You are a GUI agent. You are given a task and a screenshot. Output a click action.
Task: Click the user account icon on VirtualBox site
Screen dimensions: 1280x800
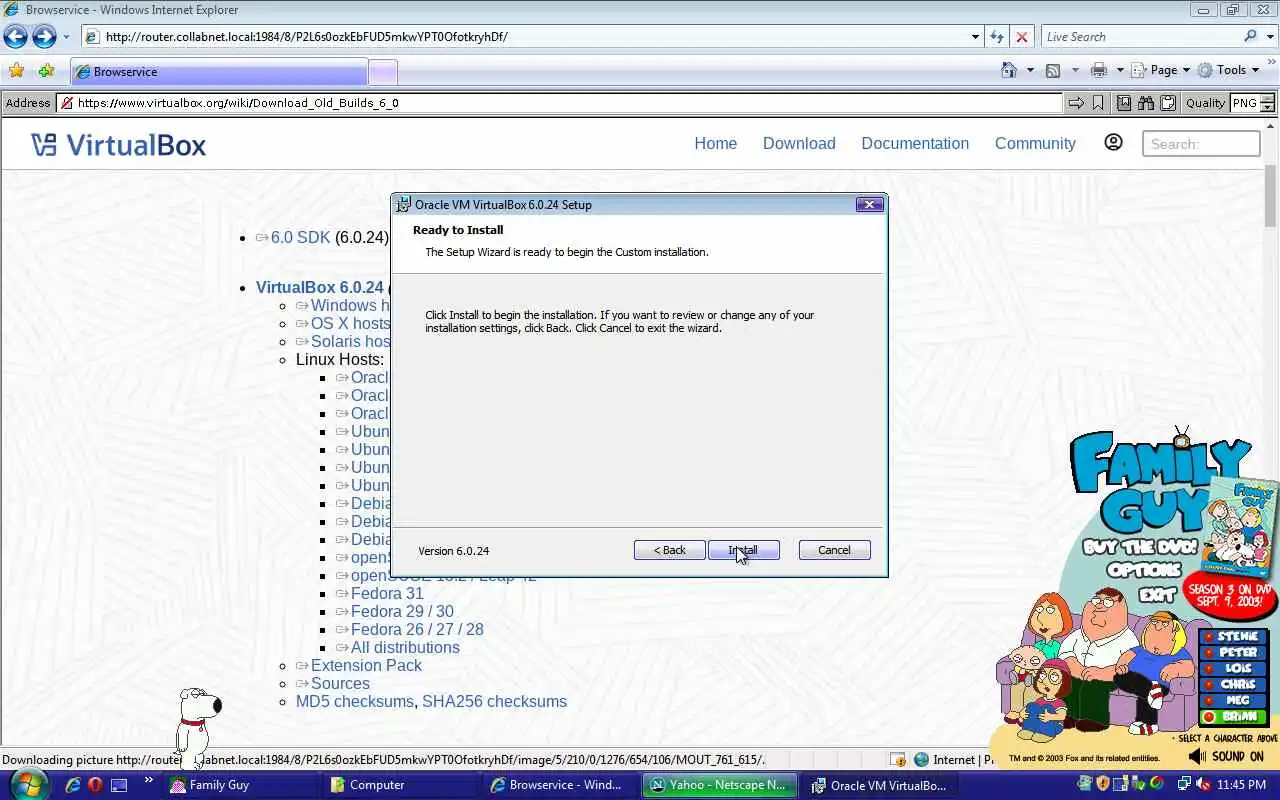click(1113, 143)
